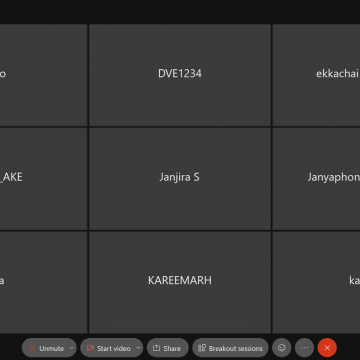Open audio options arrow next to Unmute

tap(72, 348)
